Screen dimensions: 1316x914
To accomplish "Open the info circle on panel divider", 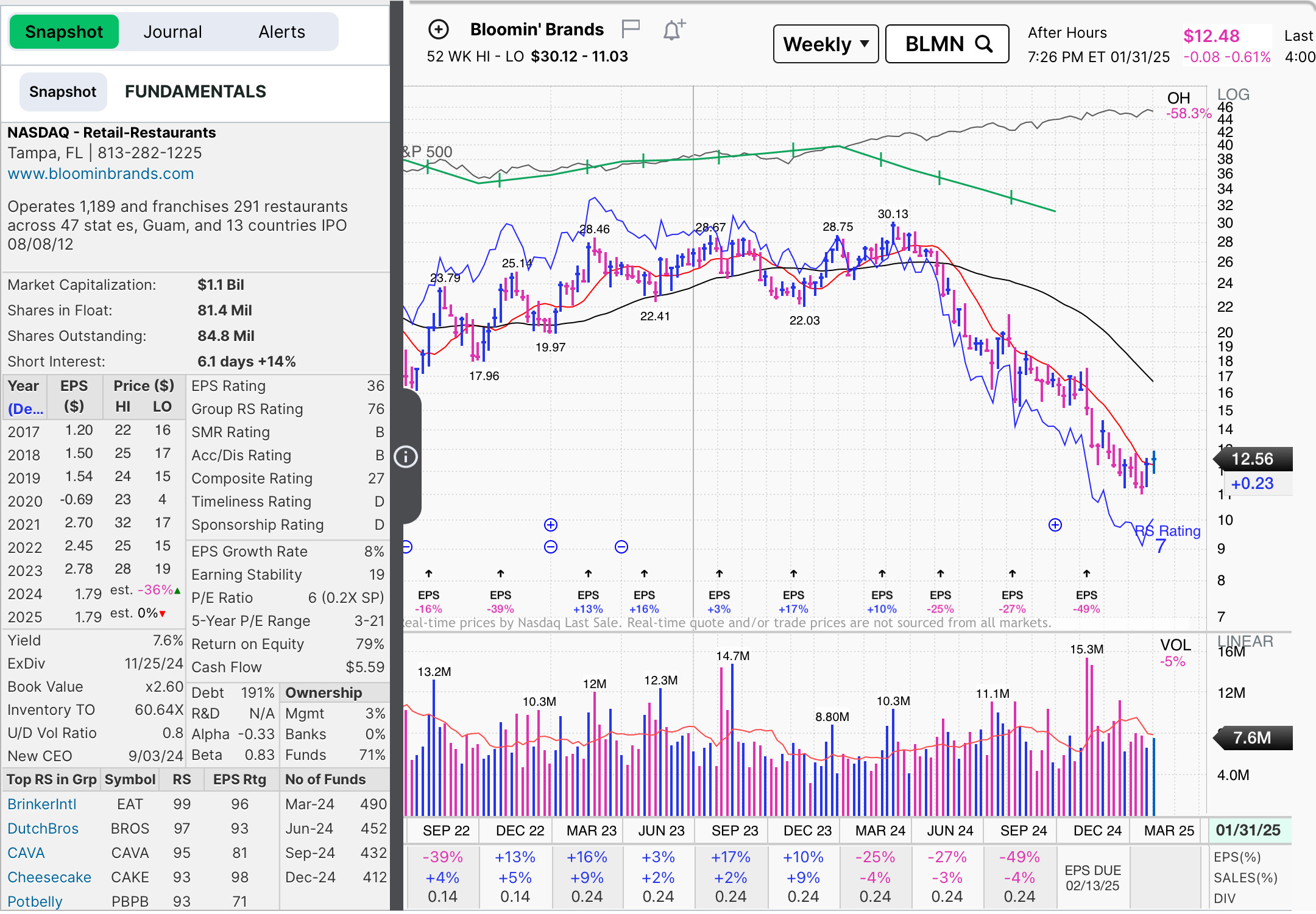I will click(x=406, y=457).
